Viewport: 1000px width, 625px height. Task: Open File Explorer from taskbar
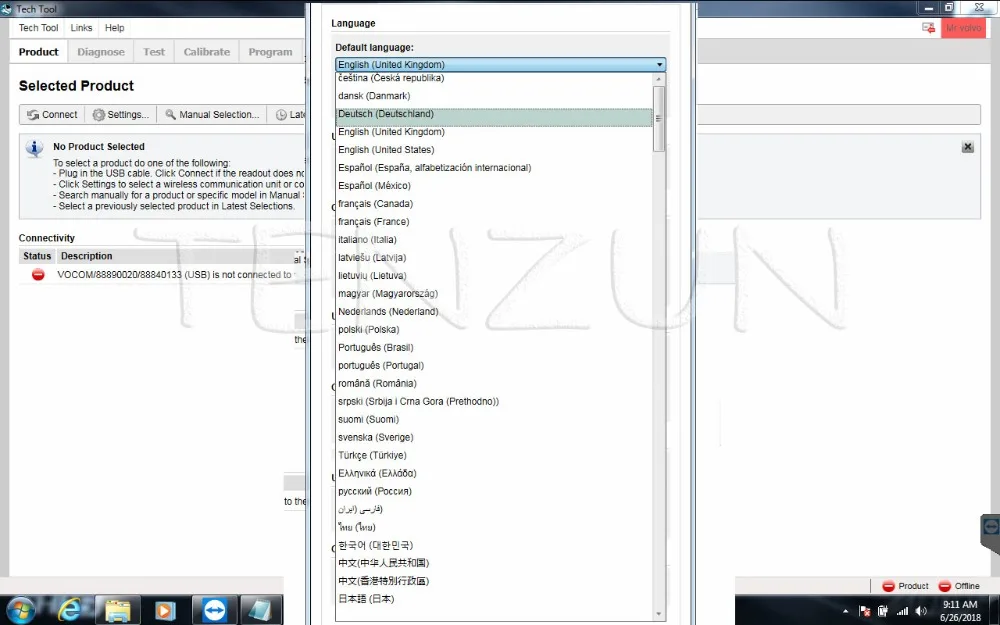pyautogui.click(x=117, y=610)
